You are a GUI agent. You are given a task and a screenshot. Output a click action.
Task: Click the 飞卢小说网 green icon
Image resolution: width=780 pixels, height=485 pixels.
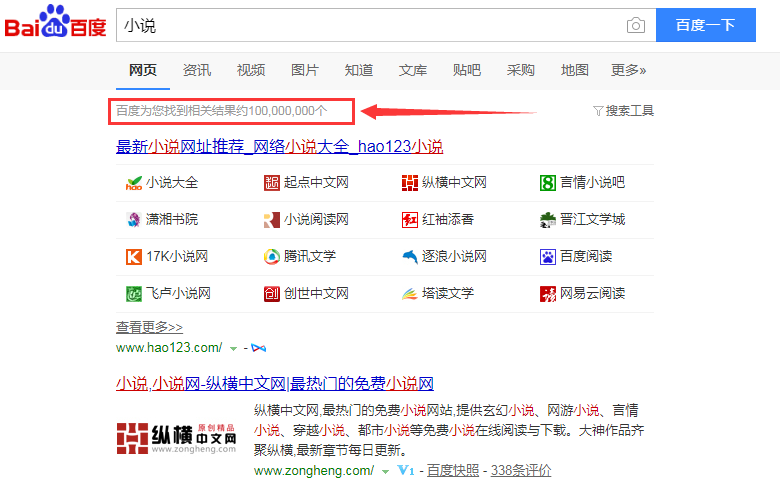[x=134, y=294]
